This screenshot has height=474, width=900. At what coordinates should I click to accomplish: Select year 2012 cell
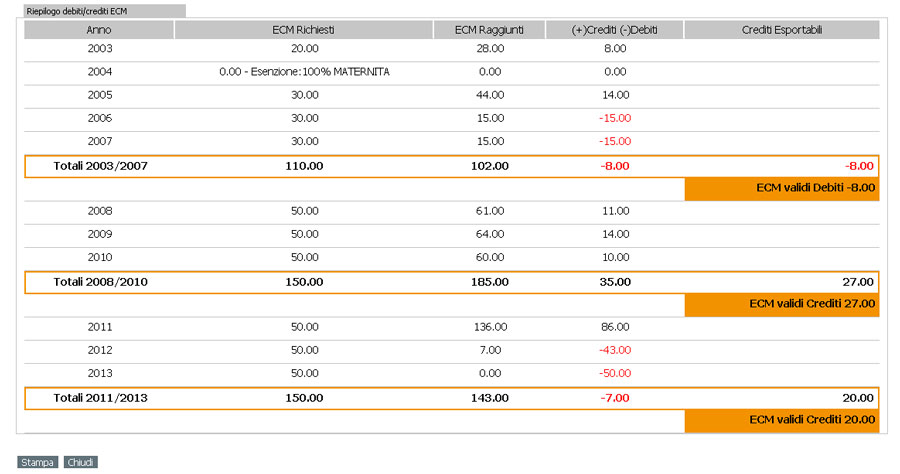[100, 350]
